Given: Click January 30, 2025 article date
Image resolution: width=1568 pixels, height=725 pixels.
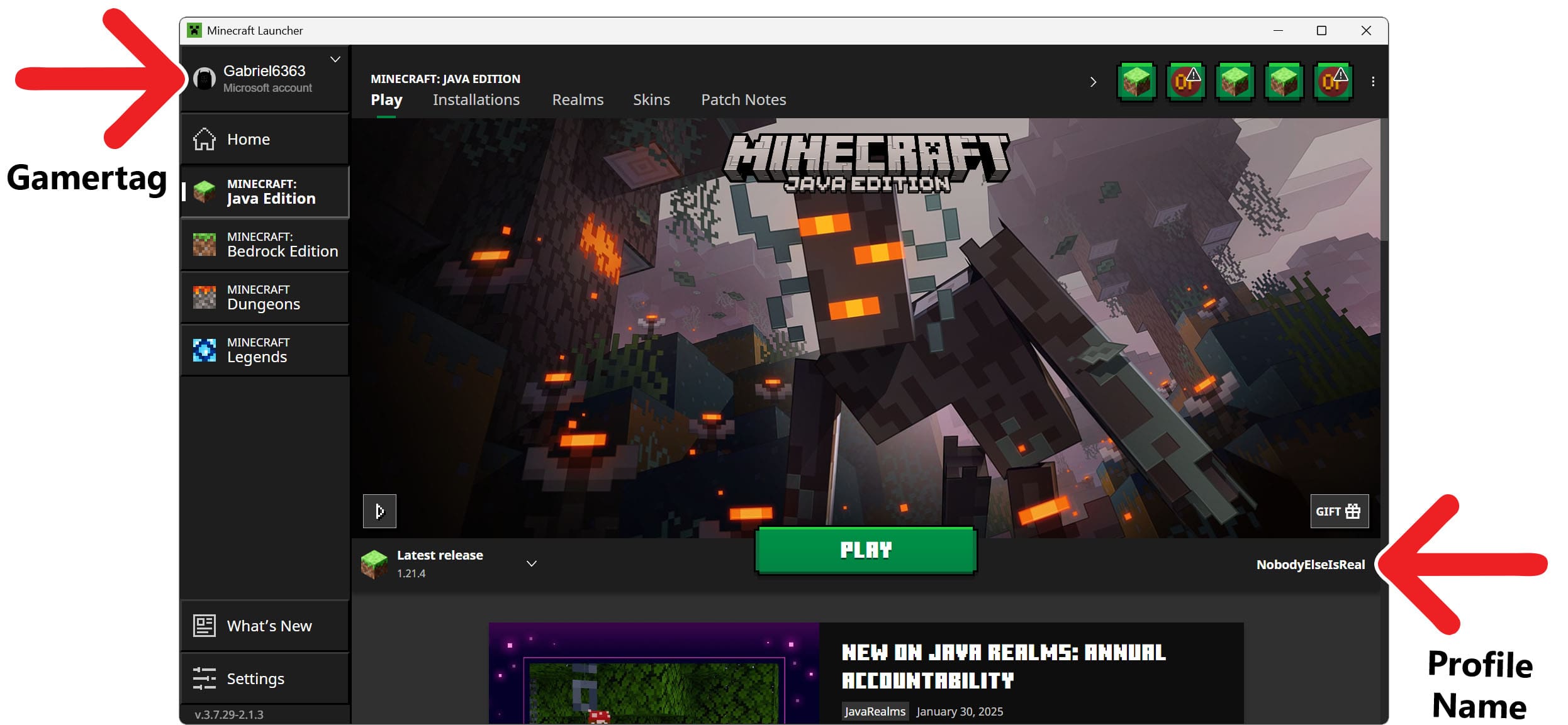Looking at the screenshot, I should pos(960,711).
